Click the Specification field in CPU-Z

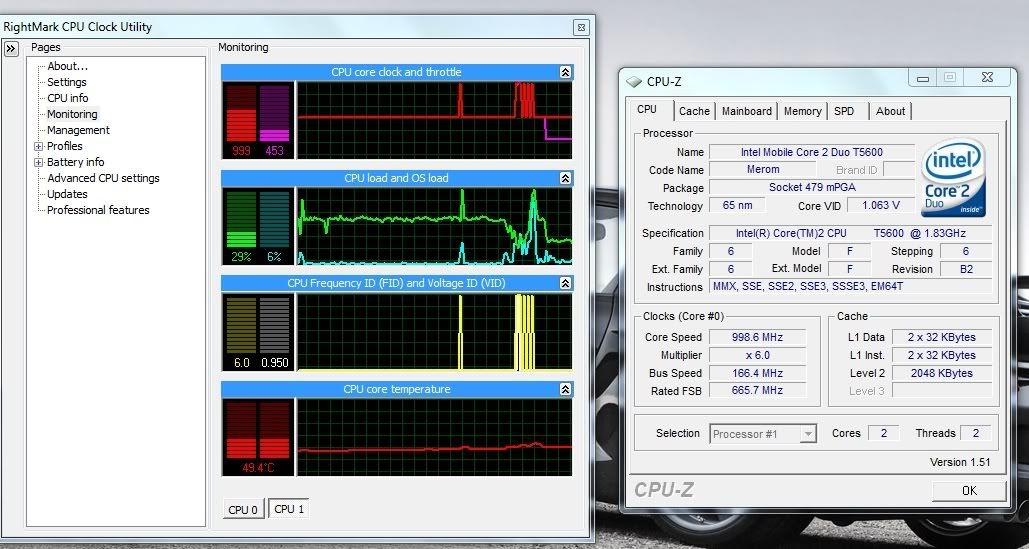coord(850,233)
